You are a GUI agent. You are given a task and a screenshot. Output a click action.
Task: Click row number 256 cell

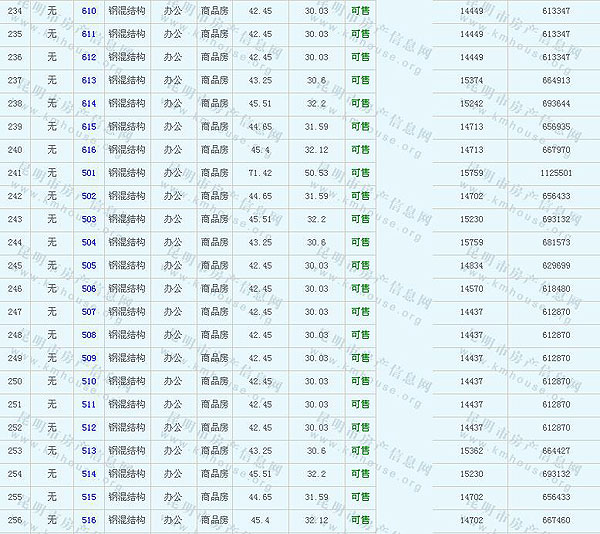(14, 521)
